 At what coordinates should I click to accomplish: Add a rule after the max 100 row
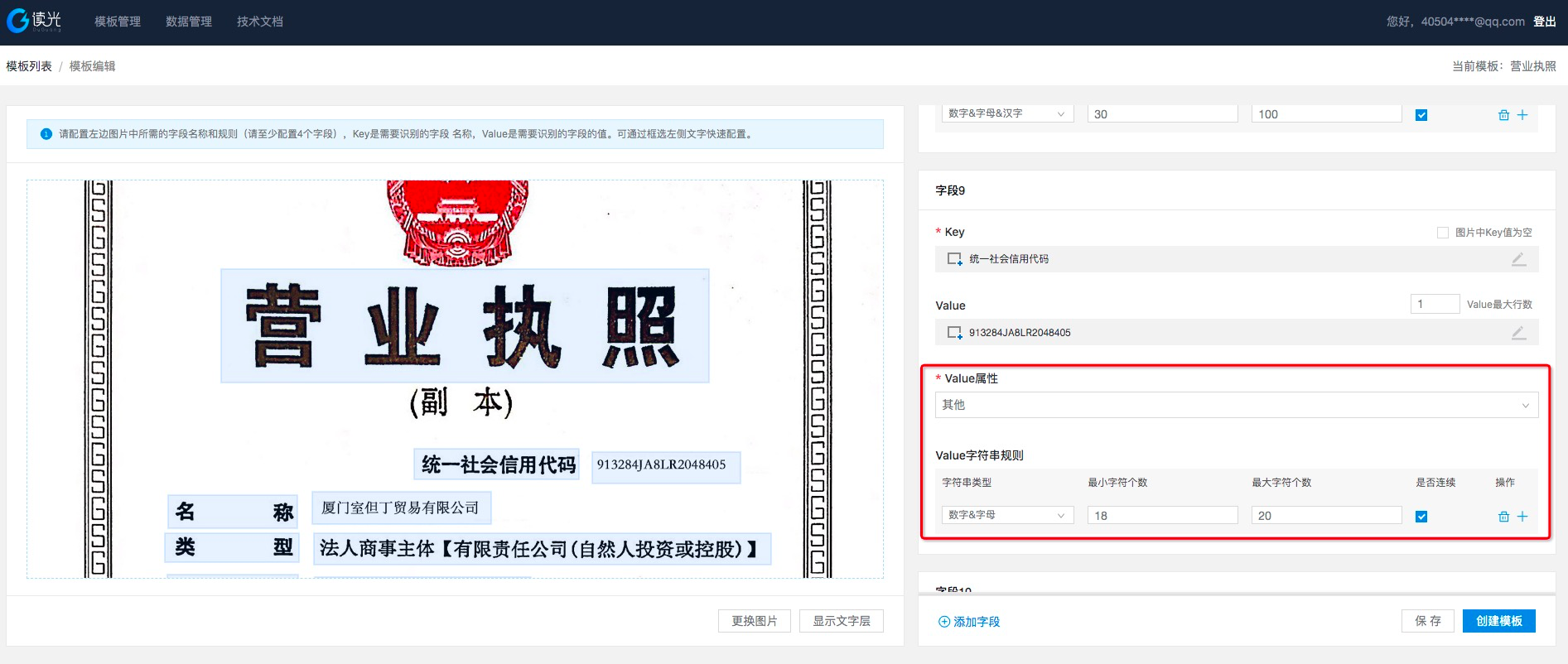pos(1522,115)
